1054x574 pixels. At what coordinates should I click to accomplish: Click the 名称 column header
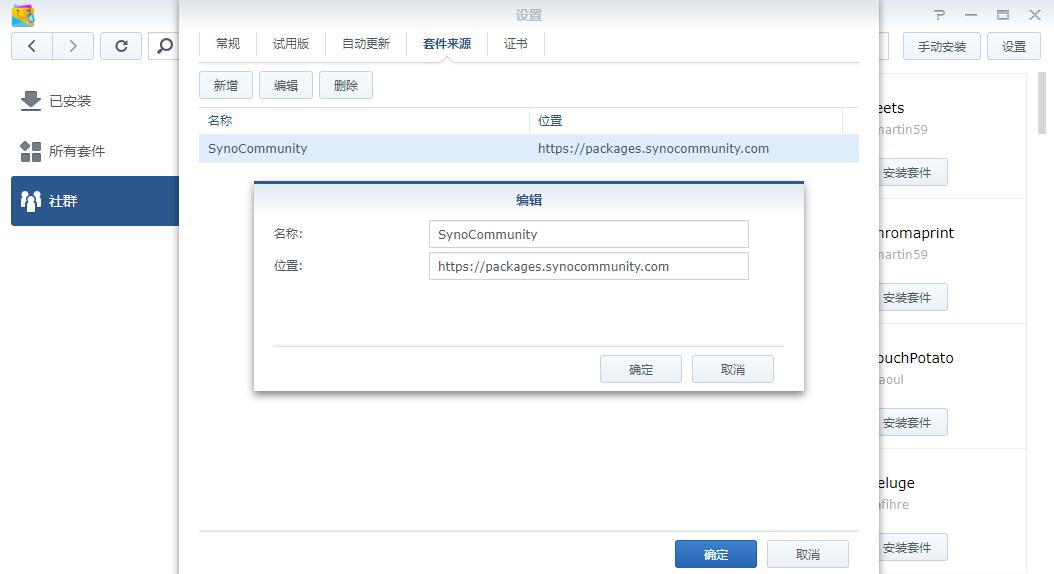(364, 121)
